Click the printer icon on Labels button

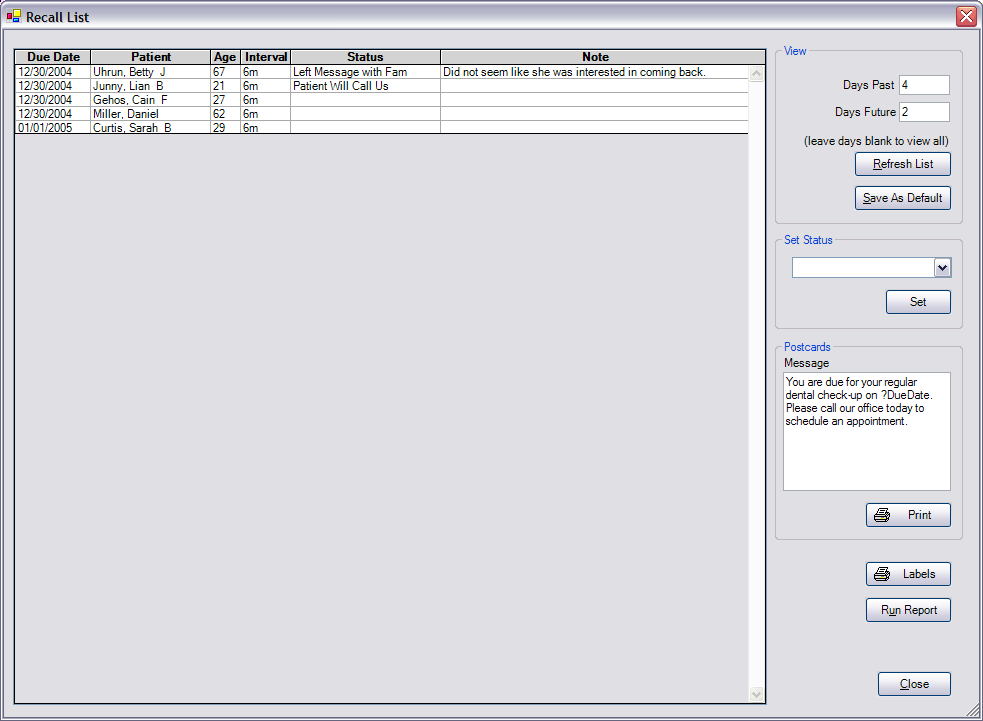(882, 574)
